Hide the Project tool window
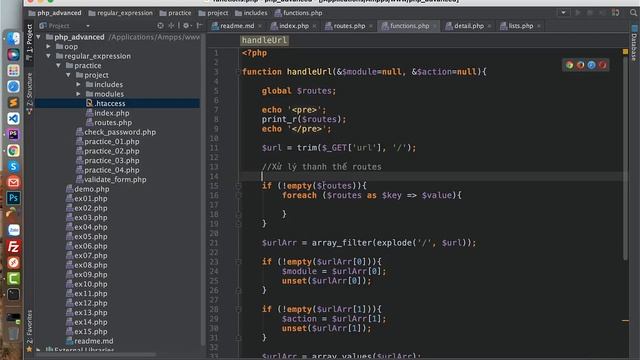The image size is (640, 360). pyautogui.click(x=199, y=25)
